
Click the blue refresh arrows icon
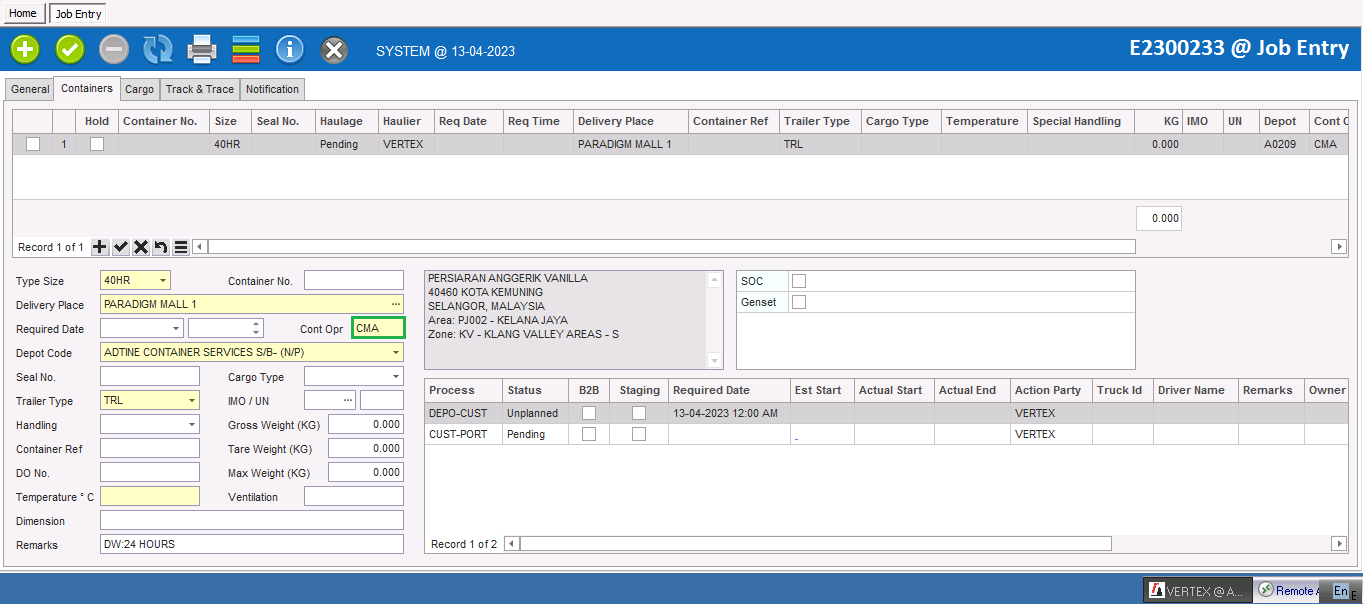click(158, 49)
